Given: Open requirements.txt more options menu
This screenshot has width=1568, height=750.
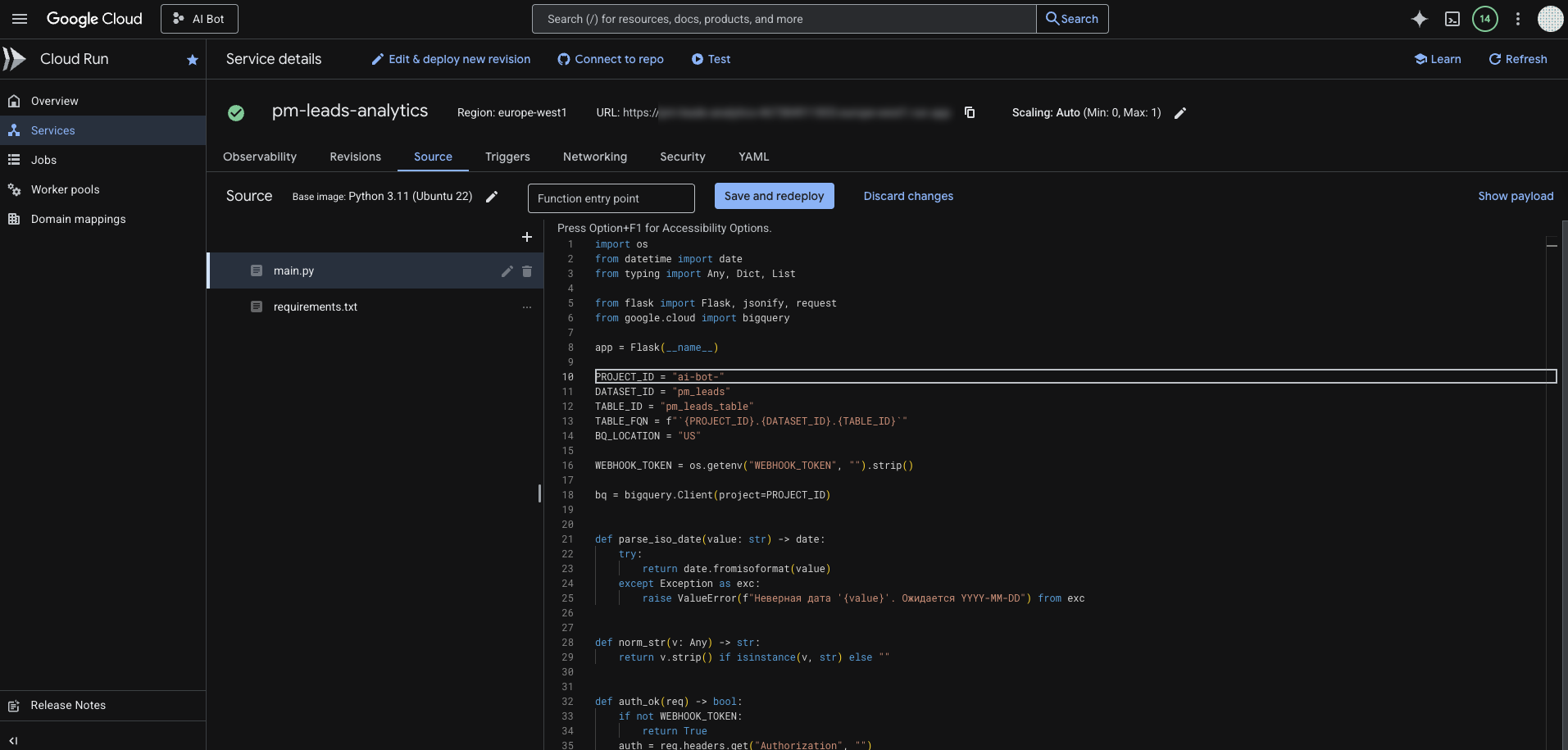Looking at the screenshot, I should point(527,307).
